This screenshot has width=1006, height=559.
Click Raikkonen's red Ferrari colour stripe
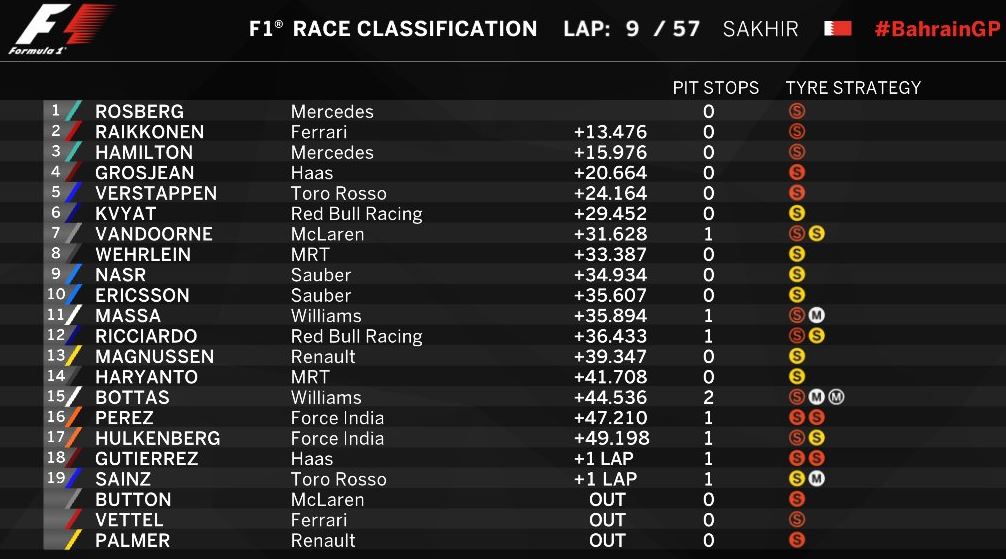coord(74,132)
